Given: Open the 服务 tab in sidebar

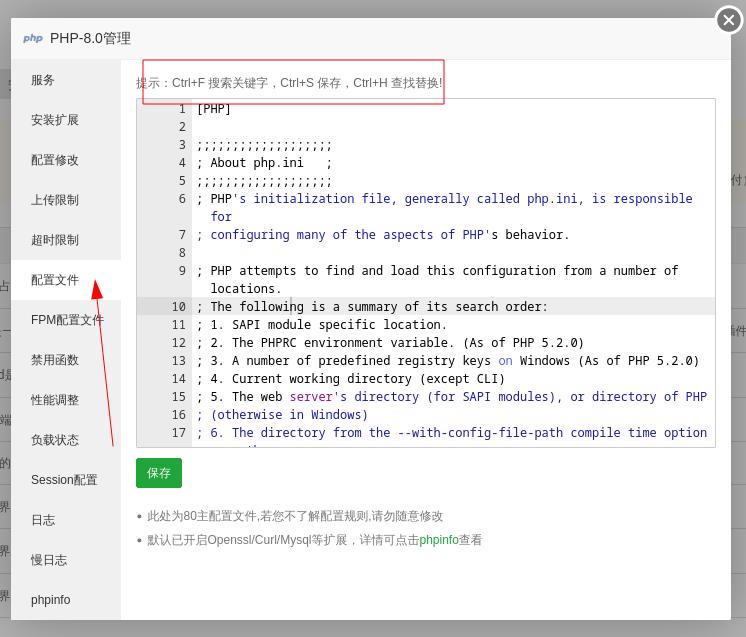Looking at the screenshot, I should click(43, 80).
